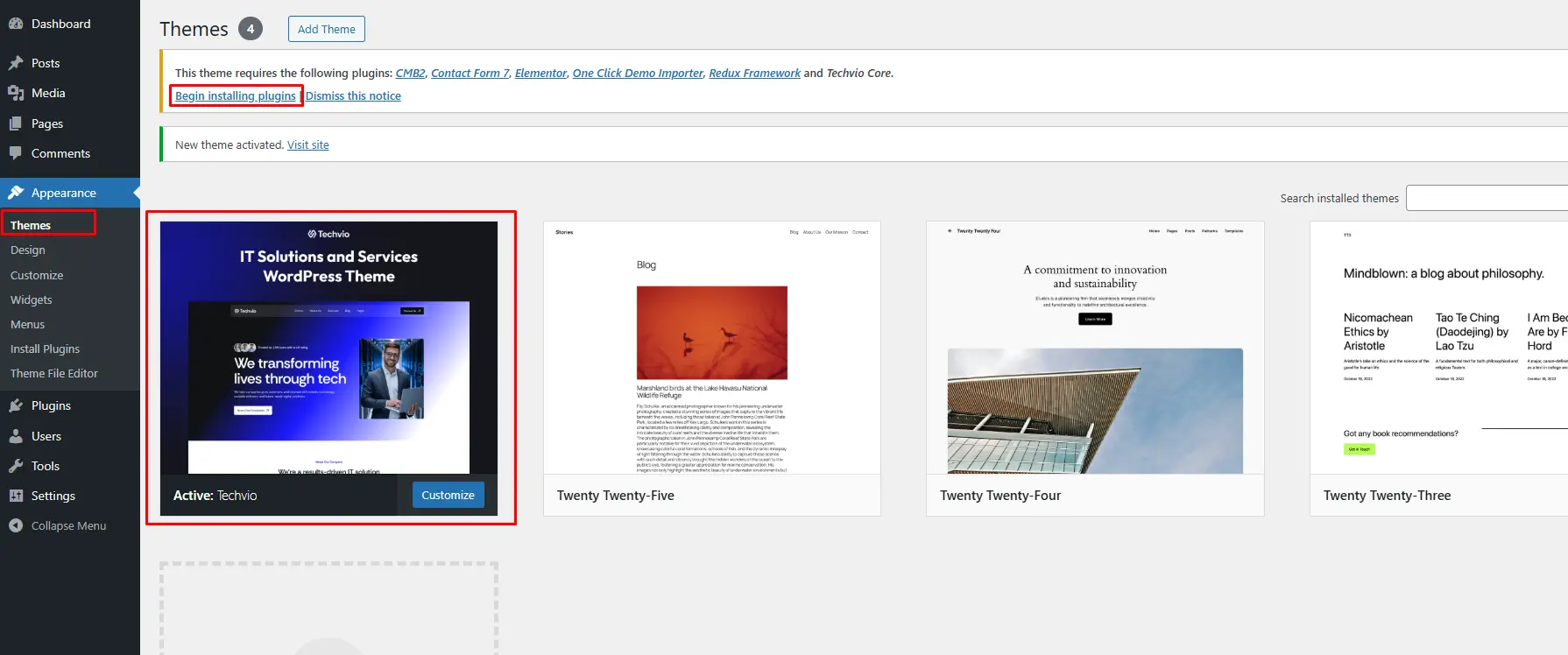
Task: Open the Themes submenu item
Action: click(31, 225)
